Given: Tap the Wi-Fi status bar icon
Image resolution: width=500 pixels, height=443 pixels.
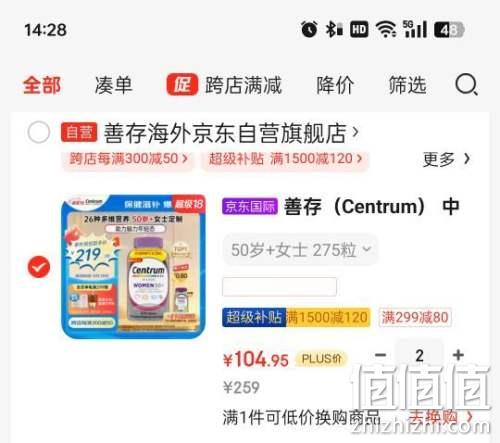Looking at the screenshot, I should [x=386, y=29].
